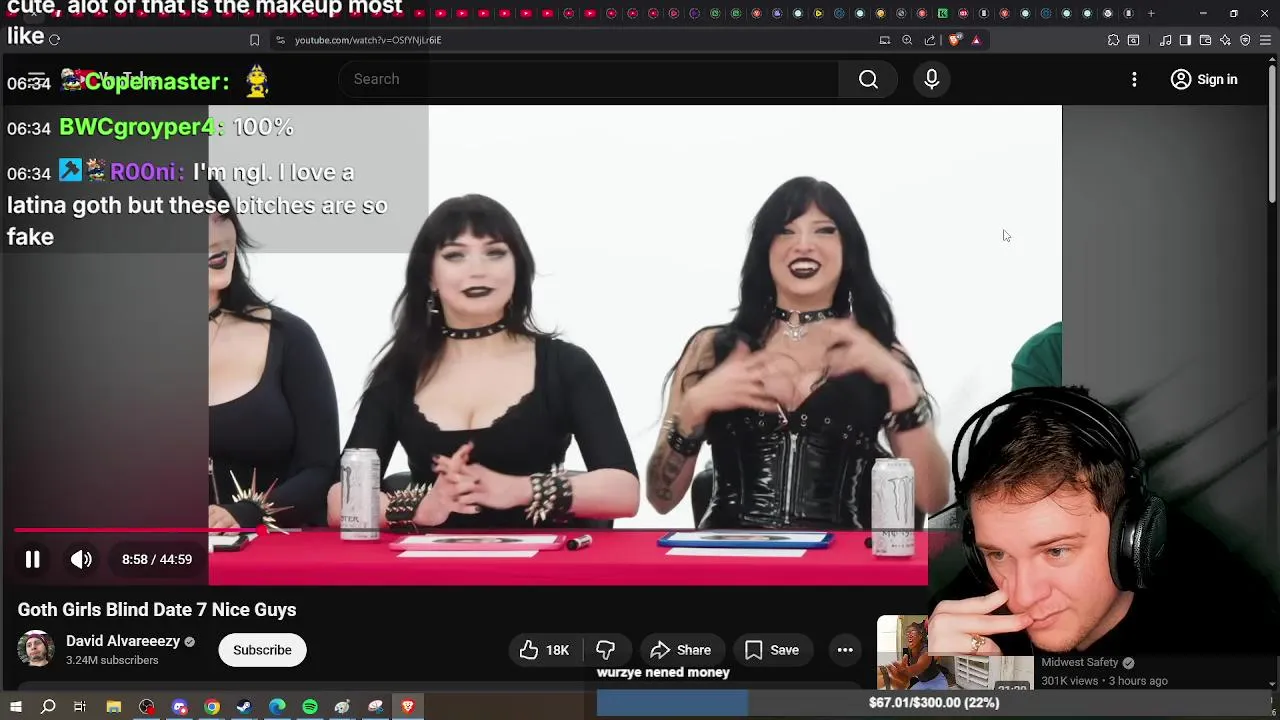Open the picture-in-picture icon in address bar

(x=884, y=40)
